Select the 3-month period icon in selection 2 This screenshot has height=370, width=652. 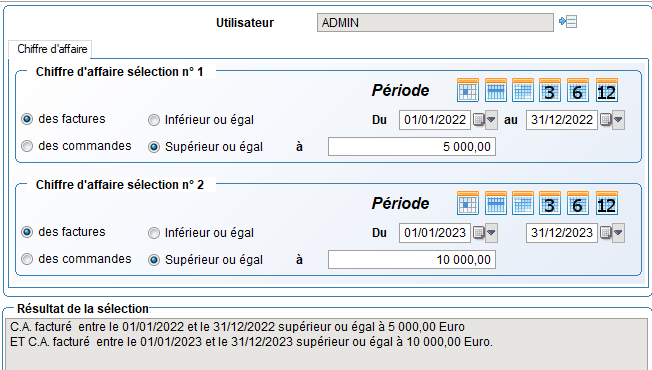pos(549,203)
